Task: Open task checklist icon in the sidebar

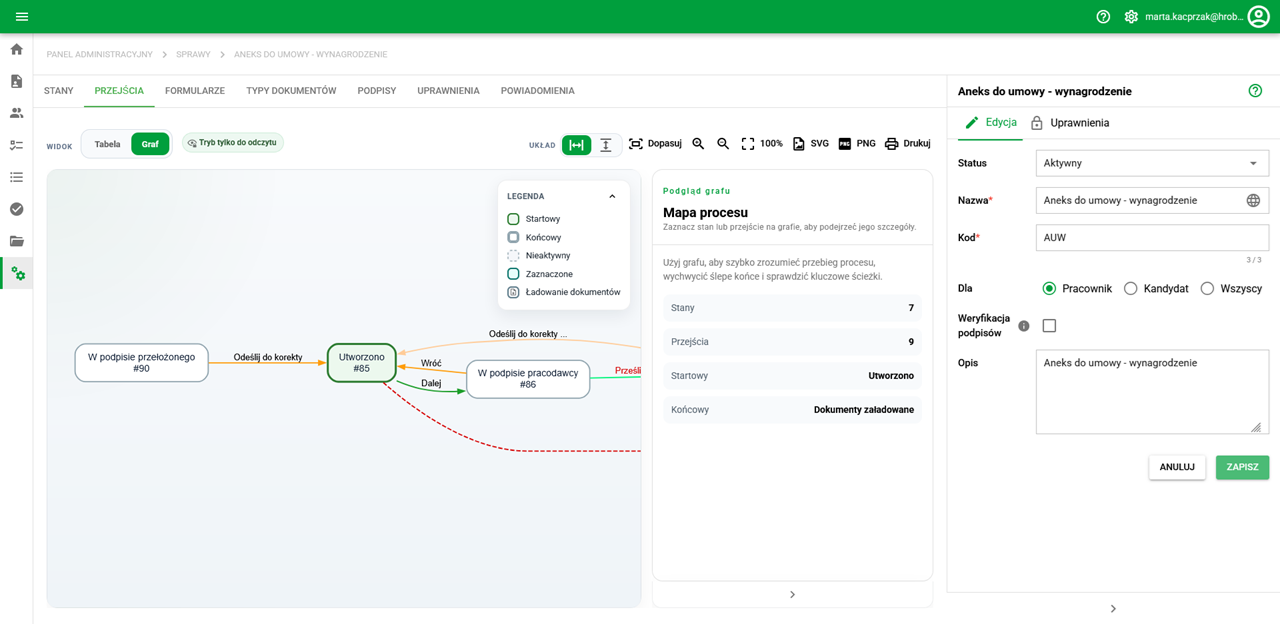Action: (16, 145)
